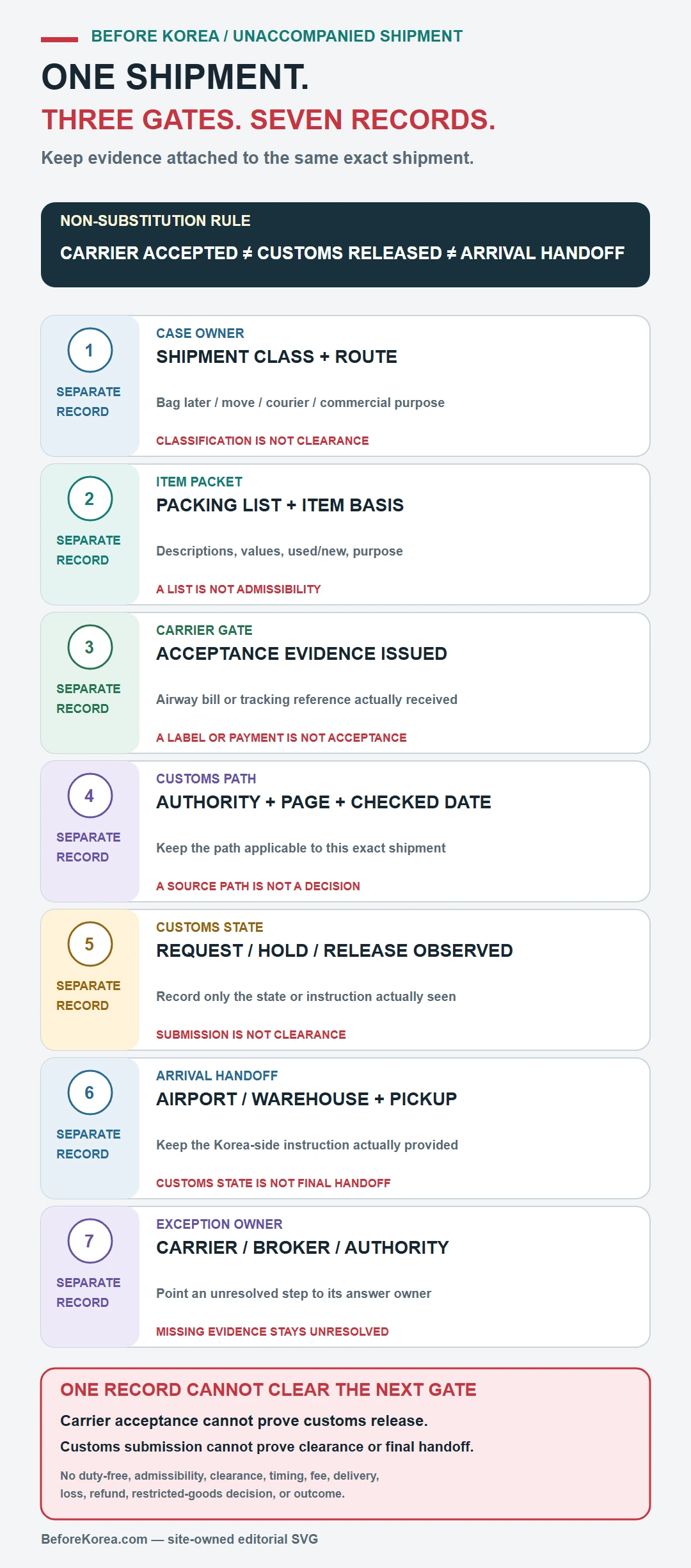691x1568 pixels.
Task: Click the Before Korea / Unaccompanied Shipment label
Action: pyautogui.click(x=276, y=36)
